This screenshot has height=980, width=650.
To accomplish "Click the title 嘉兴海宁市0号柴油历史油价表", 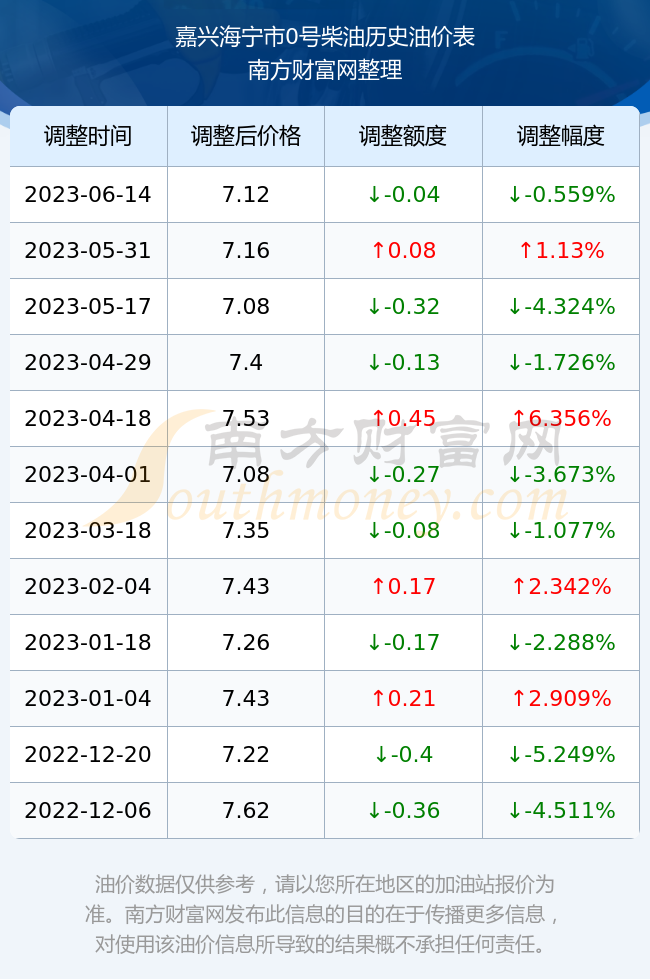I will click(325, 38).
